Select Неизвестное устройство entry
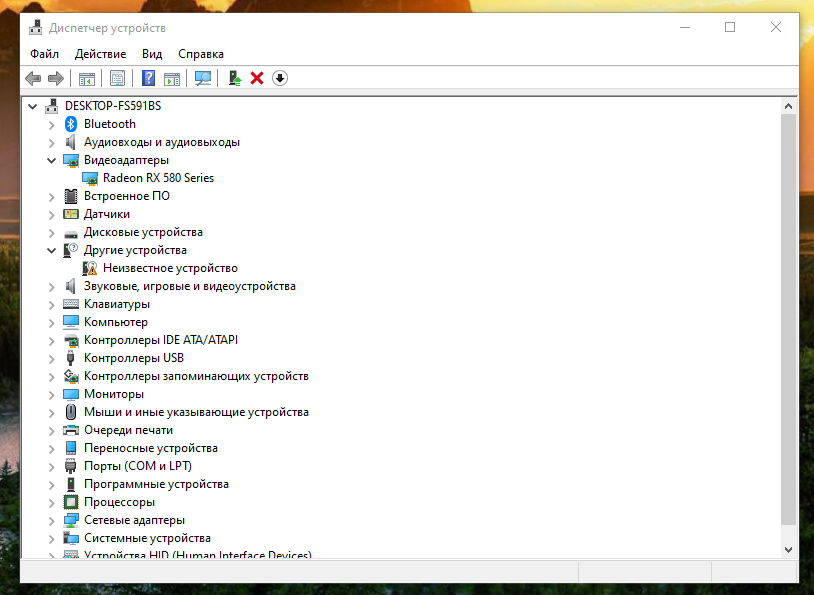Image resolution: width=814 pixels, height=595 pixels. (x=170, y=268)
